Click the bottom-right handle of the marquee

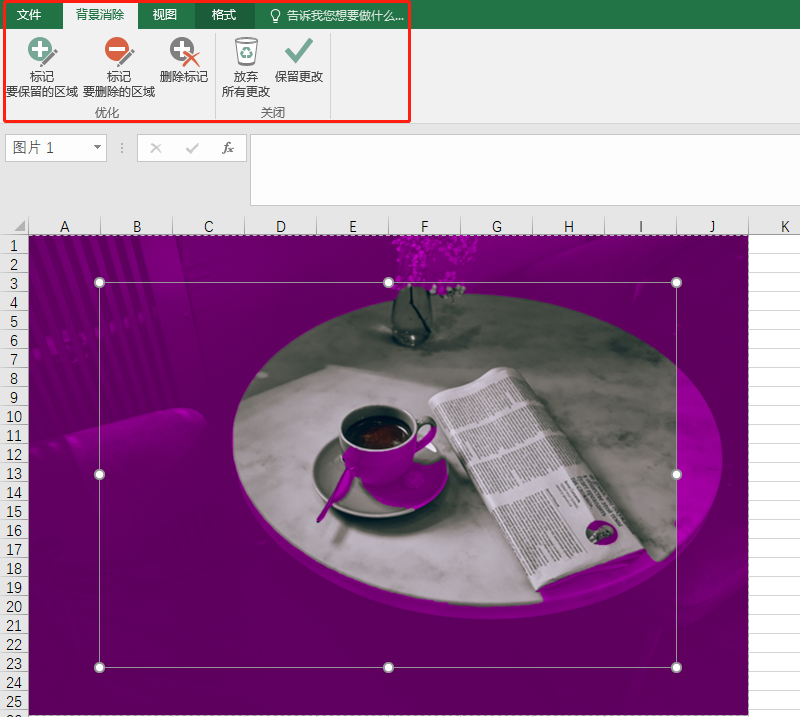[677, 667]
